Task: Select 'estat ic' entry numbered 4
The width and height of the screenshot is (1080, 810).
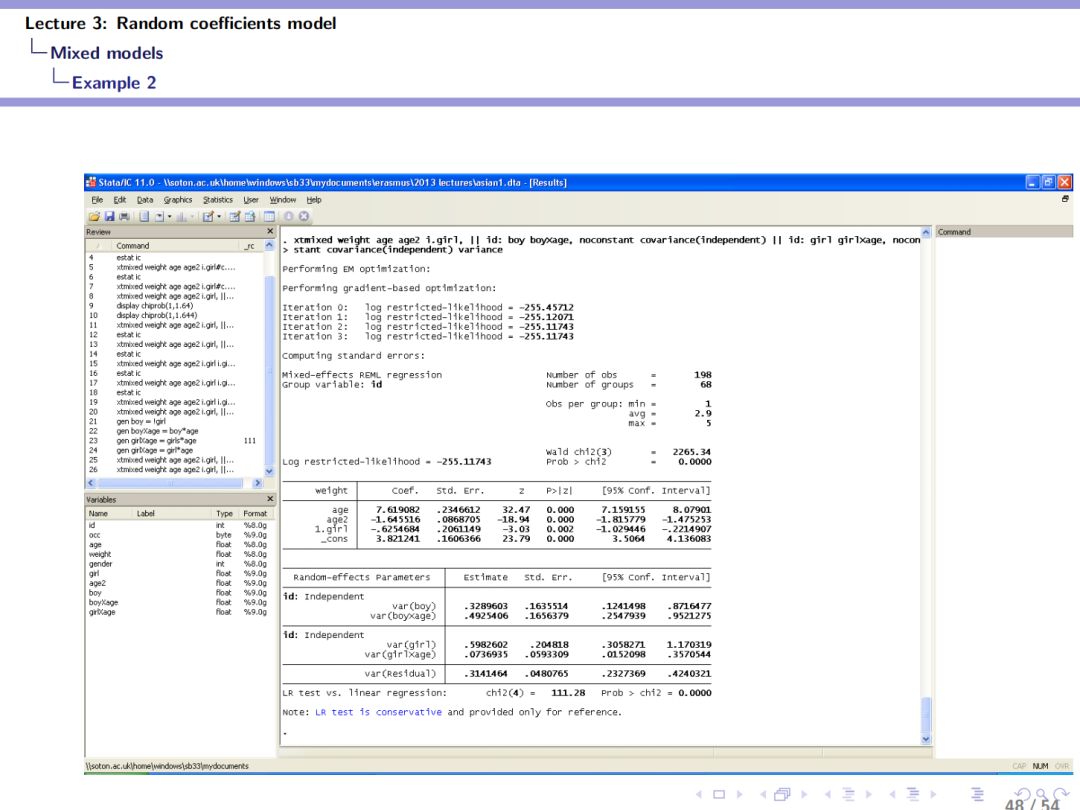Action: 128,258
